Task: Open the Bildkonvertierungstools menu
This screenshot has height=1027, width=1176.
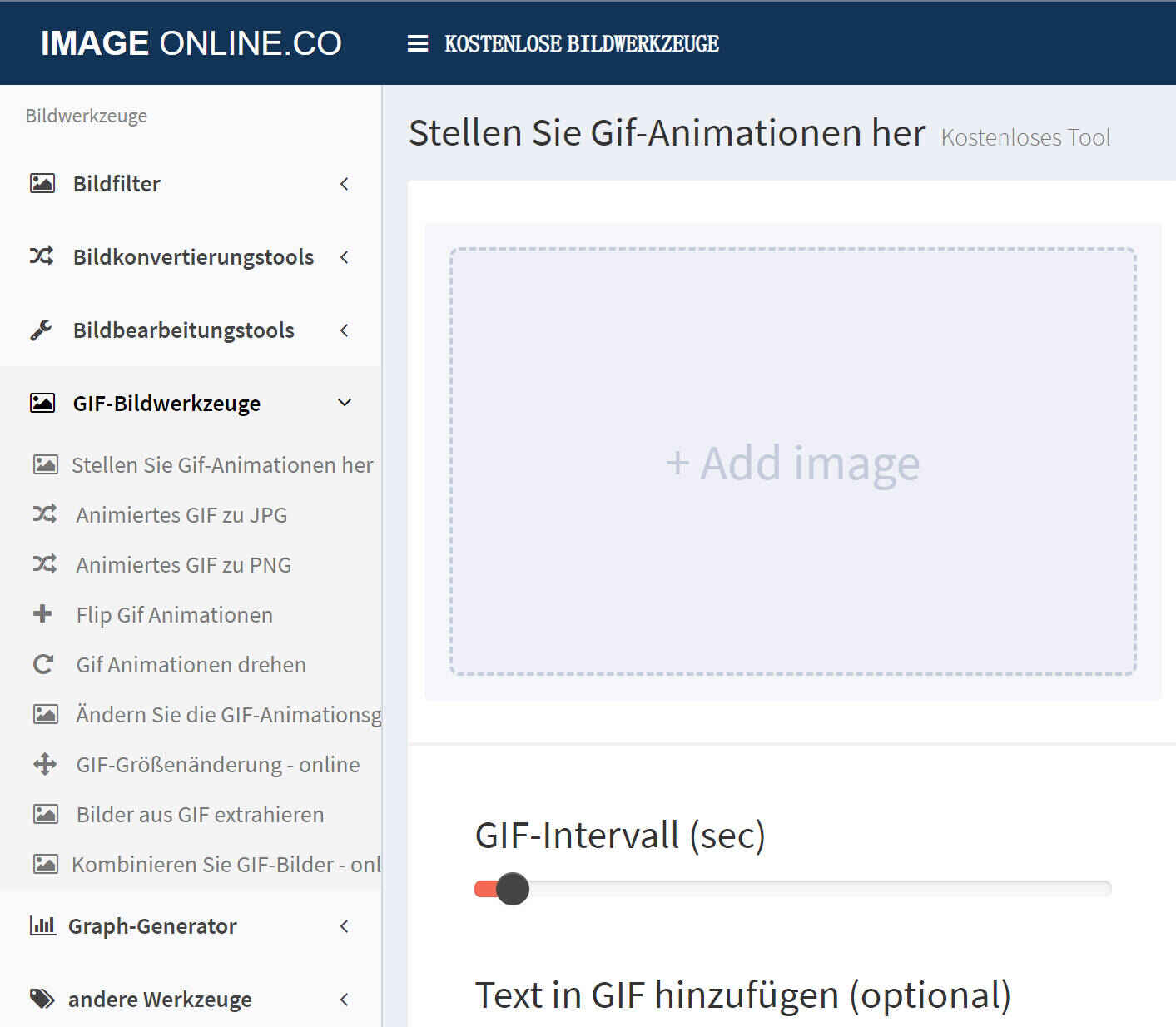Action: pos(191,256)
